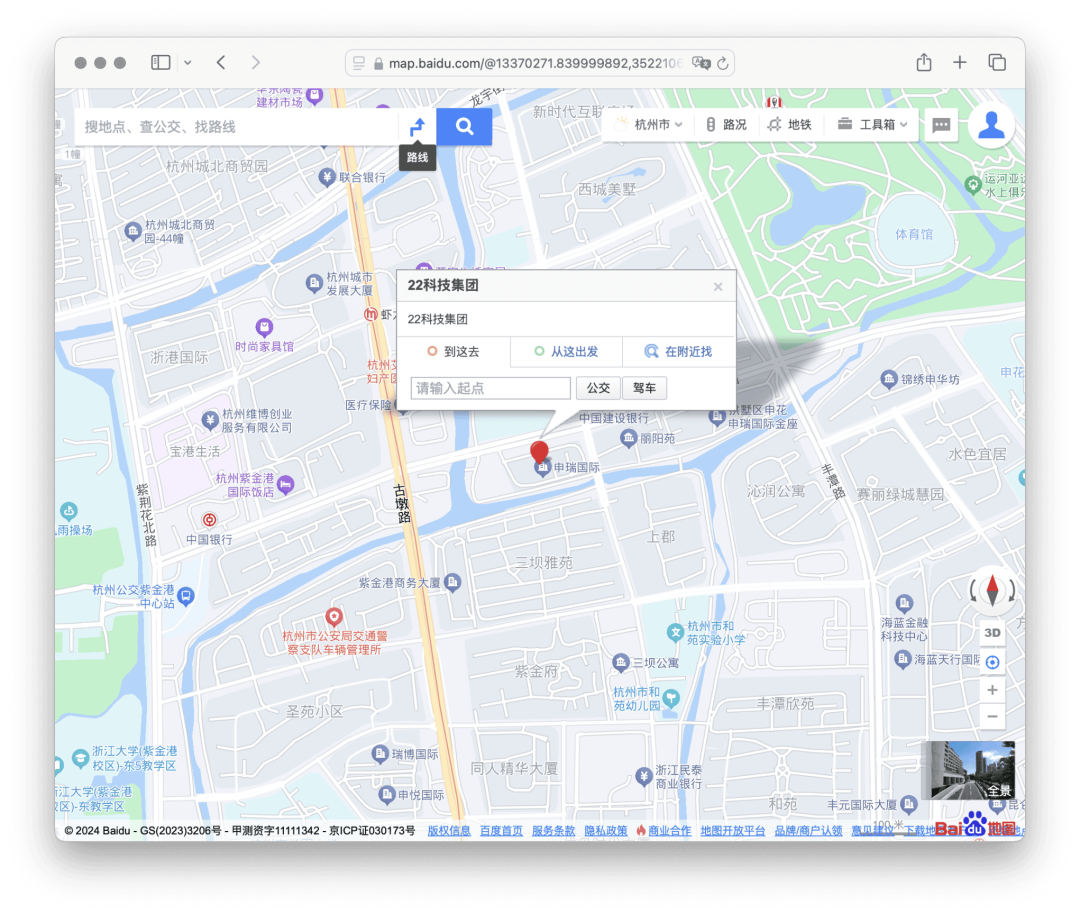Focus the main map search box

coord(236,127)
